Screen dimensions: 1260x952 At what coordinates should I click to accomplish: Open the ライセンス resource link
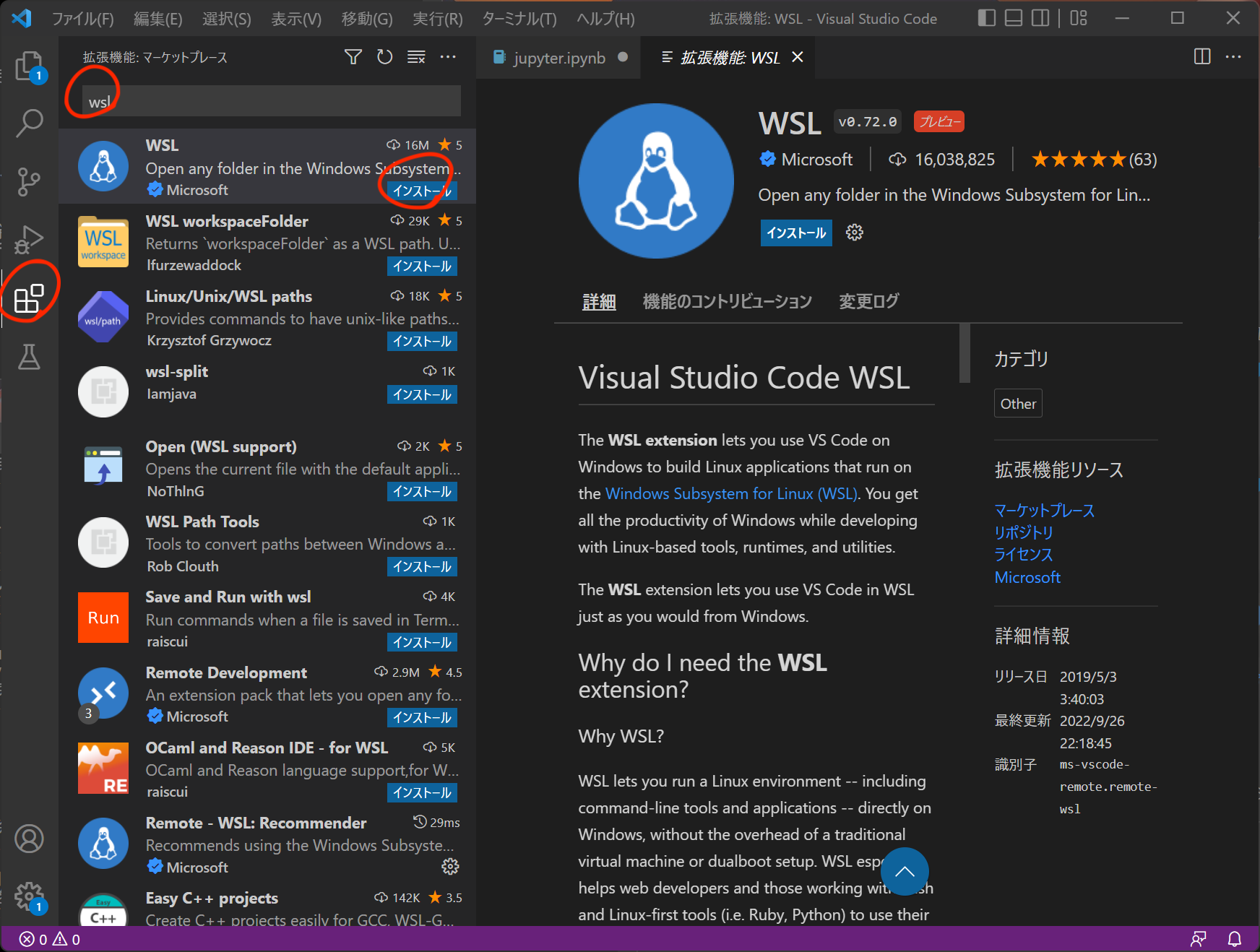(x=1024, y=555)
